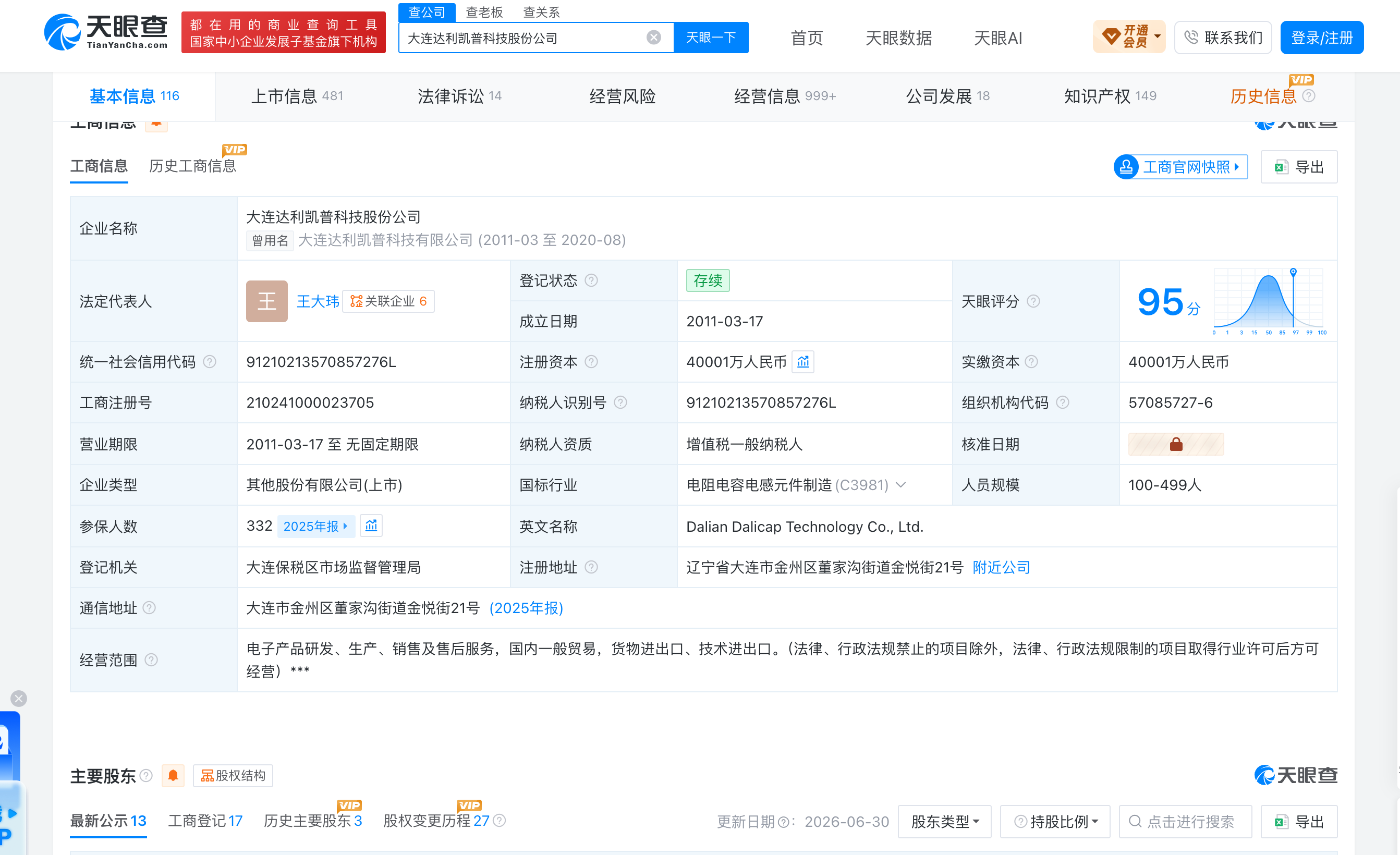Click help icon beside 历史信息 tab

pos(1309,96)
